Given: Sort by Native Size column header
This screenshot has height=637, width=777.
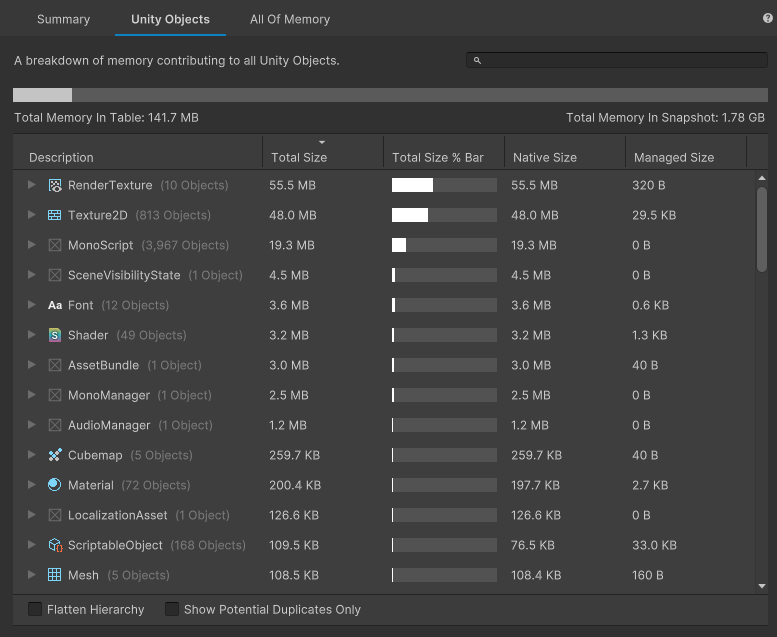Looking at the screenshot, I should [x=545, y=157].
